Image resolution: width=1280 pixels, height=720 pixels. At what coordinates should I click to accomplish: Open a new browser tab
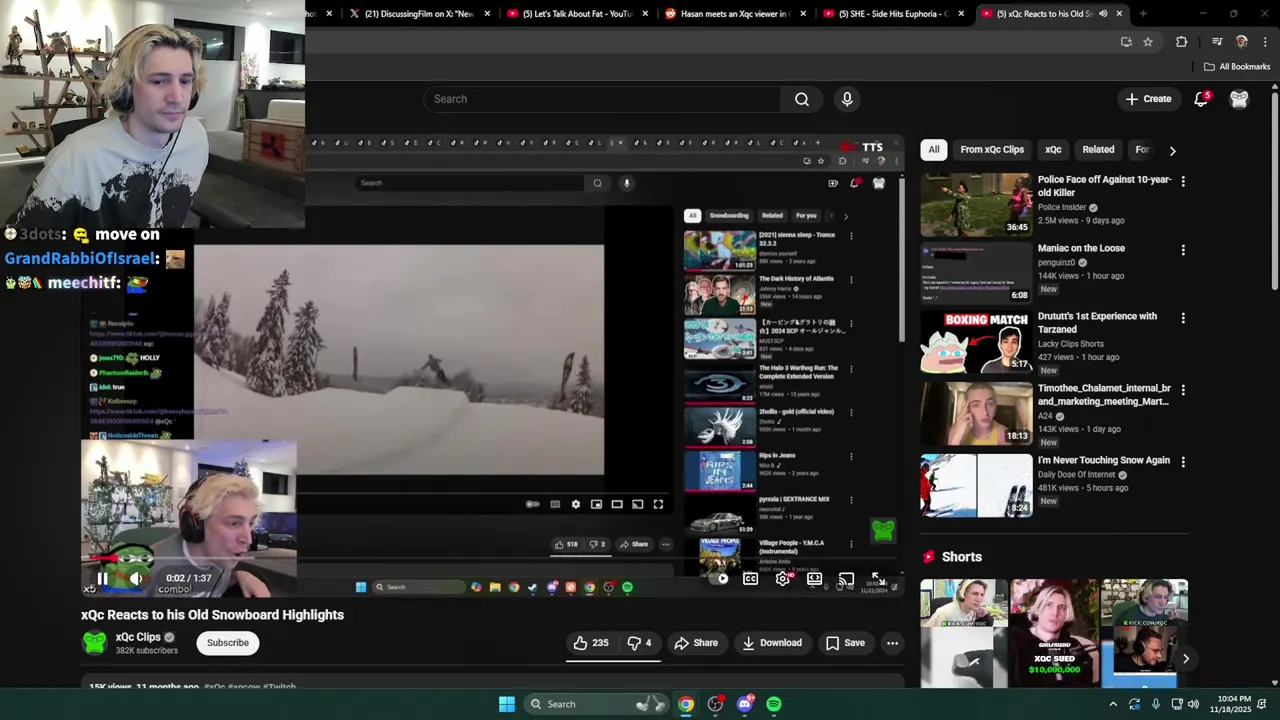[1143, 14]
